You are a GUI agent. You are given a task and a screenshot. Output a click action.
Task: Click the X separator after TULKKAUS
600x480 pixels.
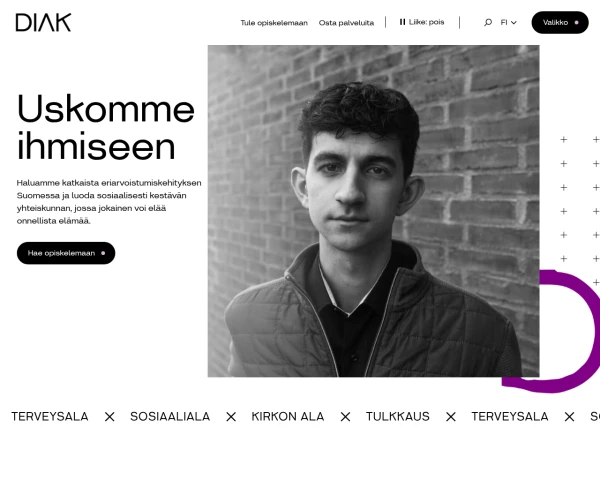pos(451,417)
